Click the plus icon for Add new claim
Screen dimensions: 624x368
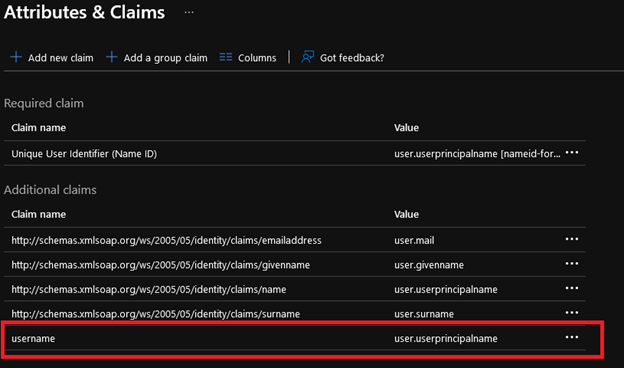pos(16,57)
